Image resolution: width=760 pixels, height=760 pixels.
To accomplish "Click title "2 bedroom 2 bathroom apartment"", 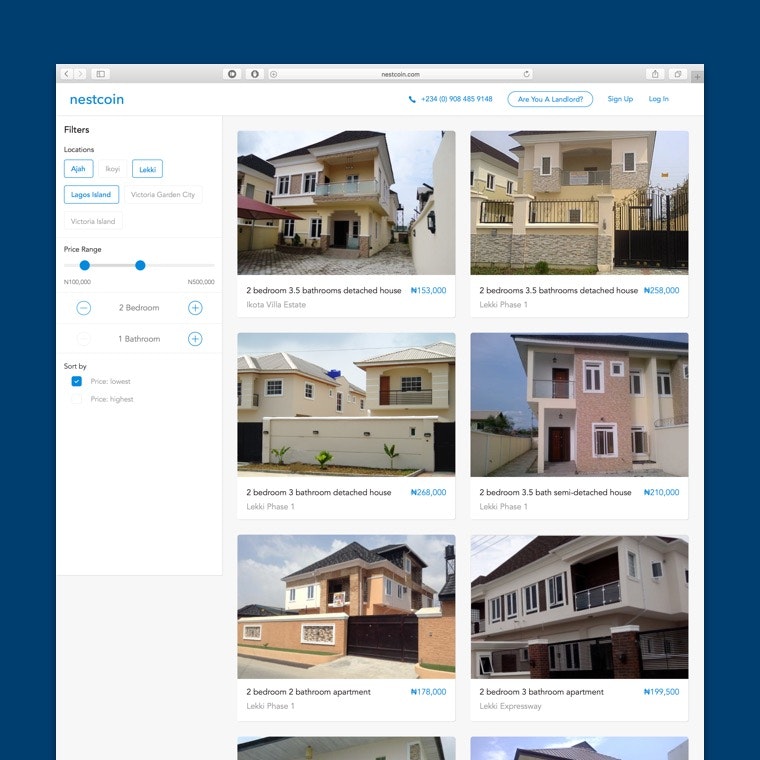I will (308, 692).
